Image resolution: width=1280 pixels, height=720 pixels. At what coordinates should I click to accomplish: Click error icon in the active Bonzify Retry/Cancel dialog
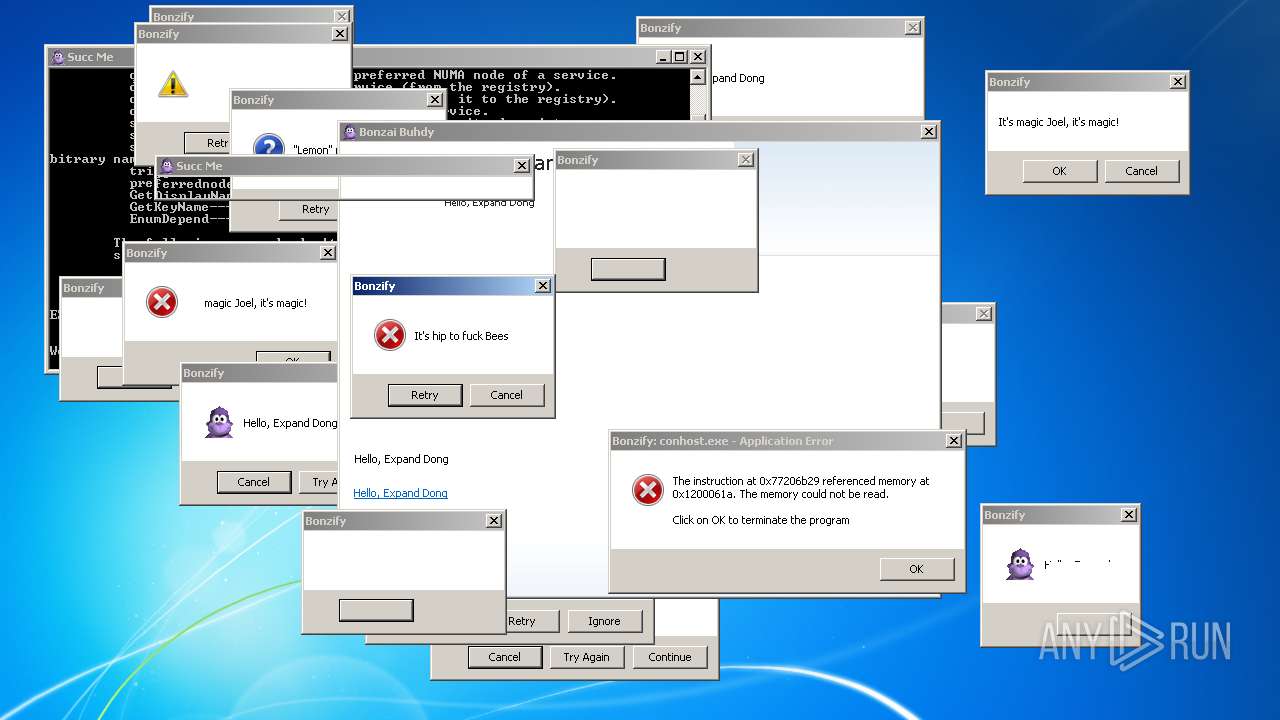pos(390,335)
